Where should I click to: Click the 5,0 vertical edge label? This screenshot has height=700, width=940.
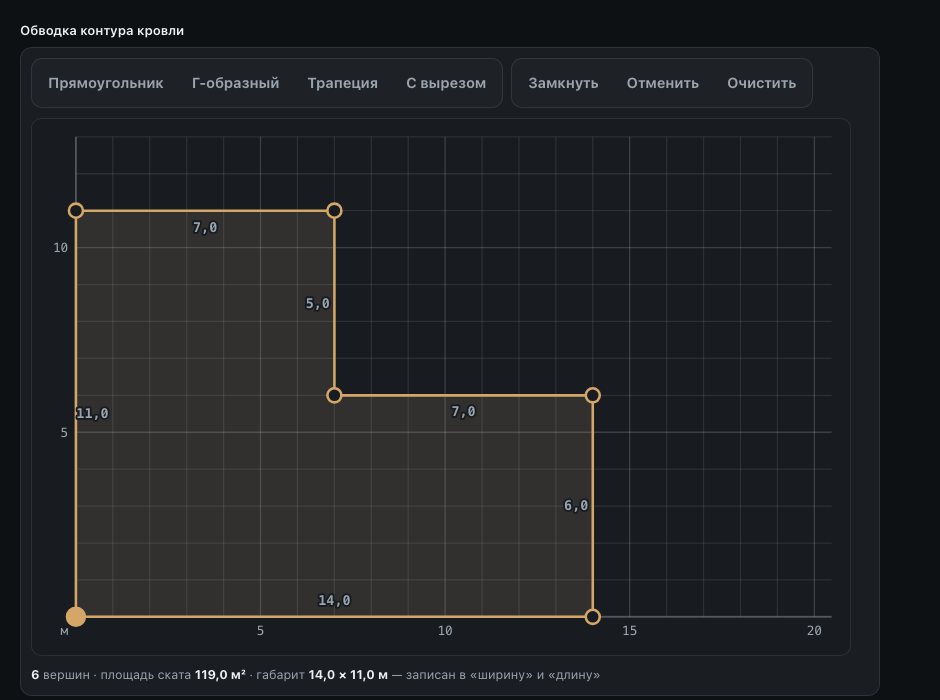318,303
